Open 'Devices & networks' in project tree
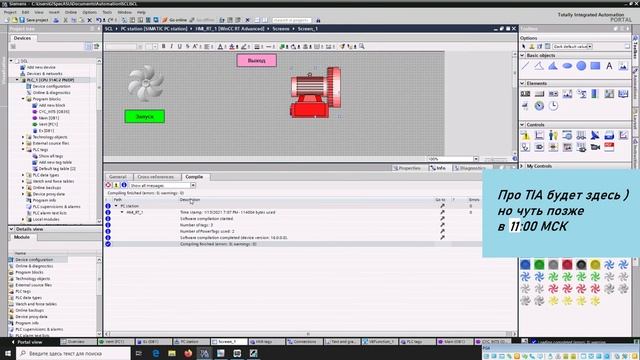Image resolution: width=640 pixels, height=360 pixels. 44,73
